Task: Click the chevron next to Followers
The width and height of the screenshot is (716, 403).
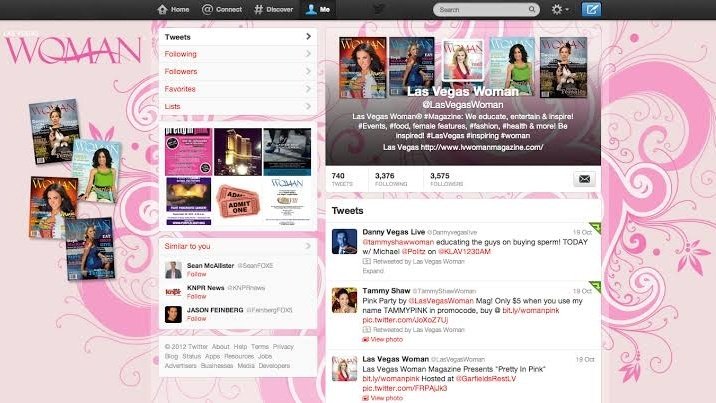Action: pyautogui.click(x=308, y=71)
